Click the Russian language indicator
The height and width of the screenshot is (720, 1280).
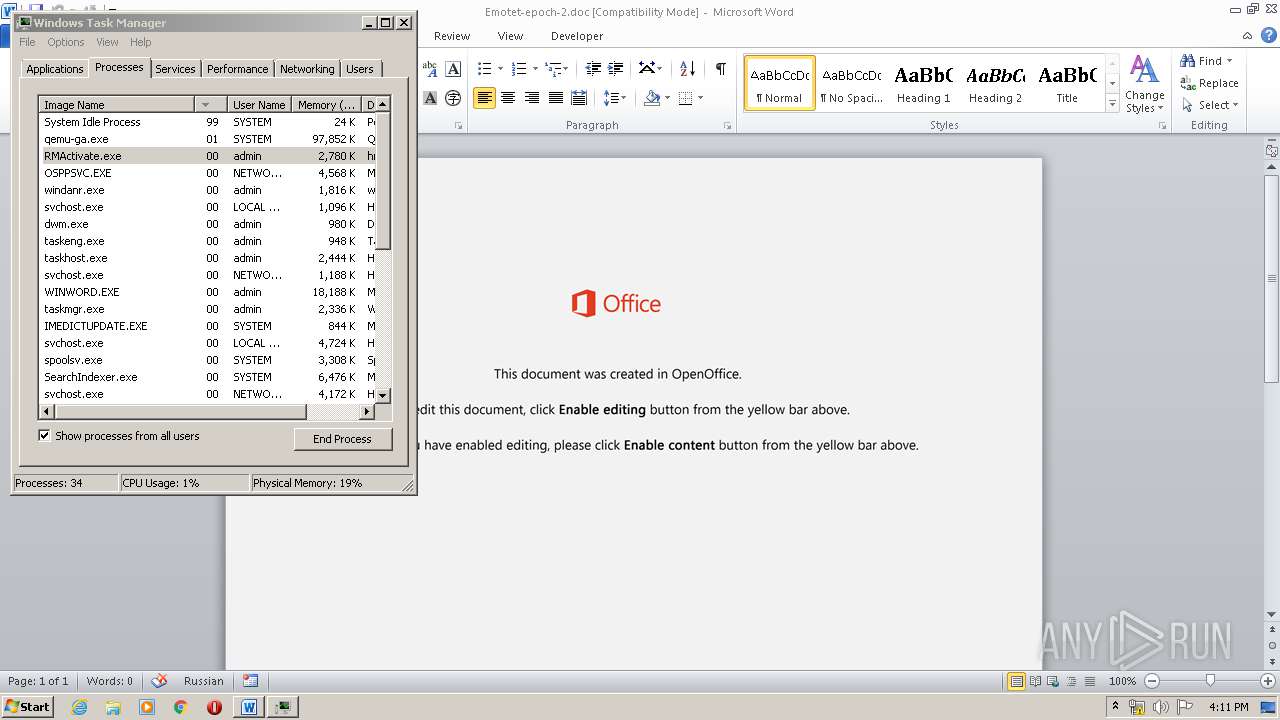coord(204,681)
